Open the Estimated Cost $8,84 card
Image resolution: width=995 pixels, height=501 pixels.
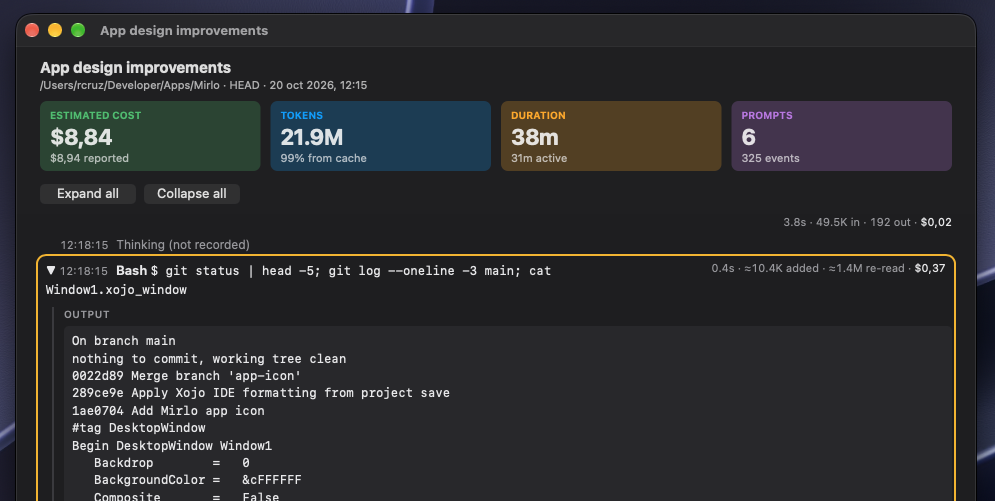[x=150, y=136]
